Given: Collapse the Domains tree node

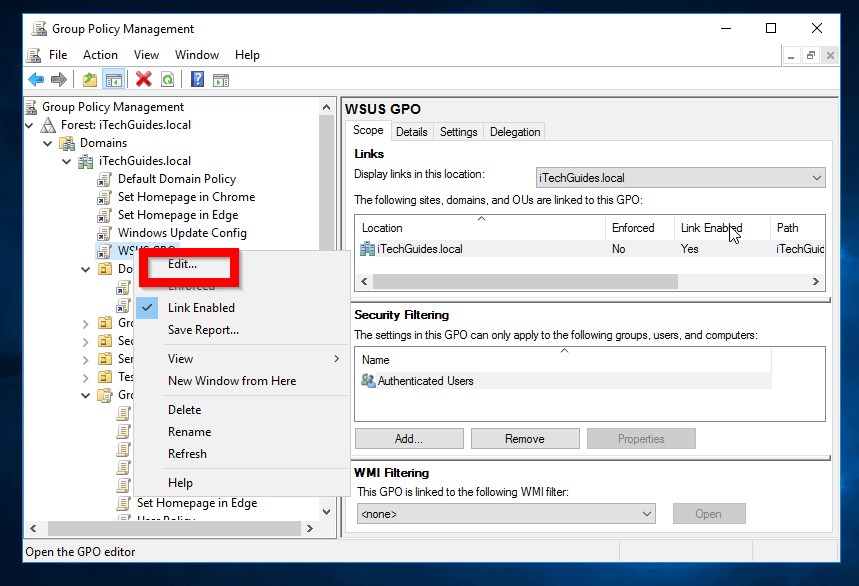Looking at the screenshot, I should 48,143.
